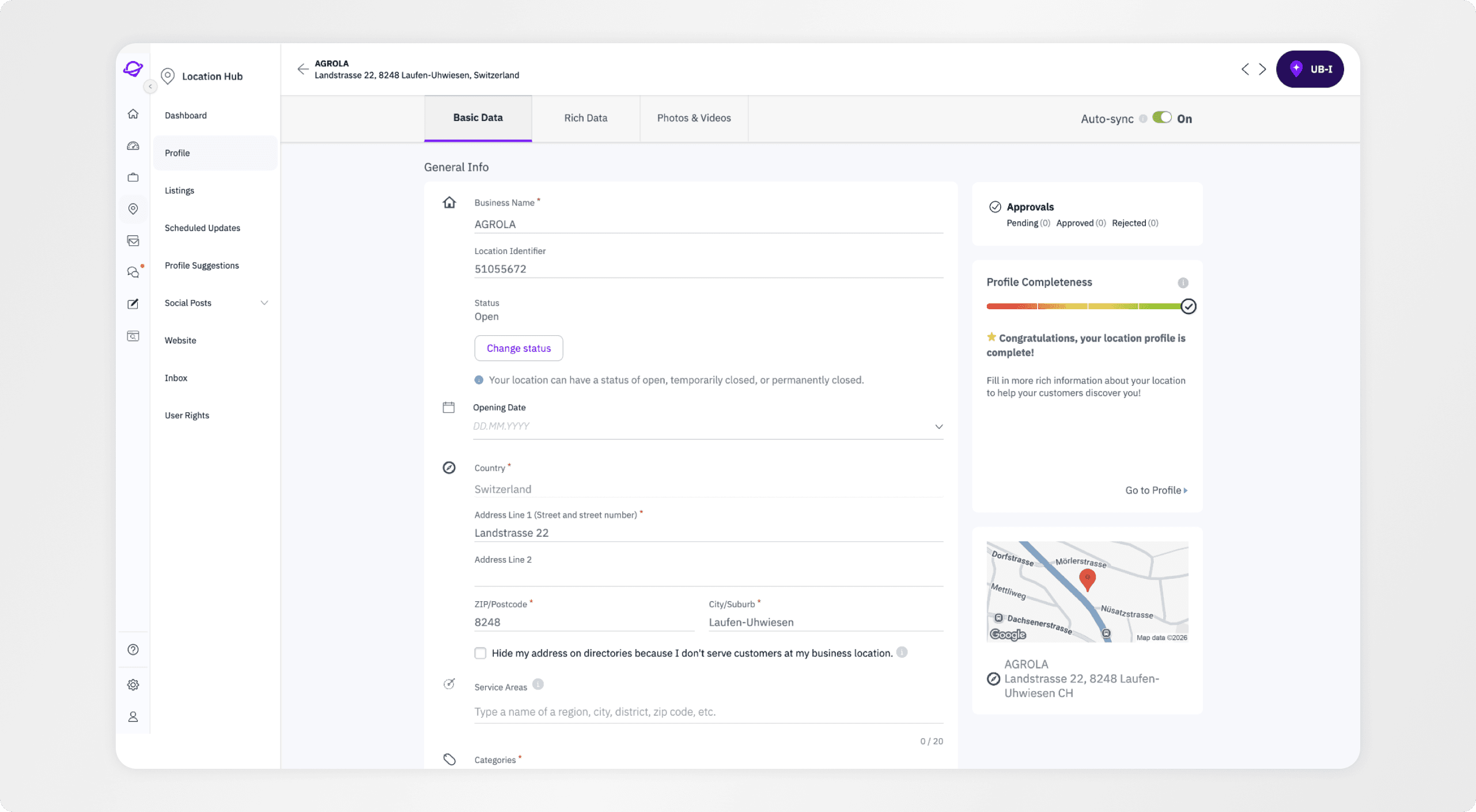The width and height of the screenshot is (1476, 812).
Task: Open the help question mark icon
Action: point(133,650)
